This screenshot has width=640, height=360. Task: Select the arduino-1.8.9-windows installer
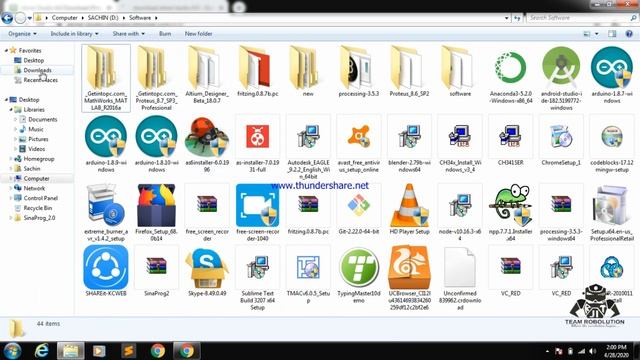click(x=106, y=144)
